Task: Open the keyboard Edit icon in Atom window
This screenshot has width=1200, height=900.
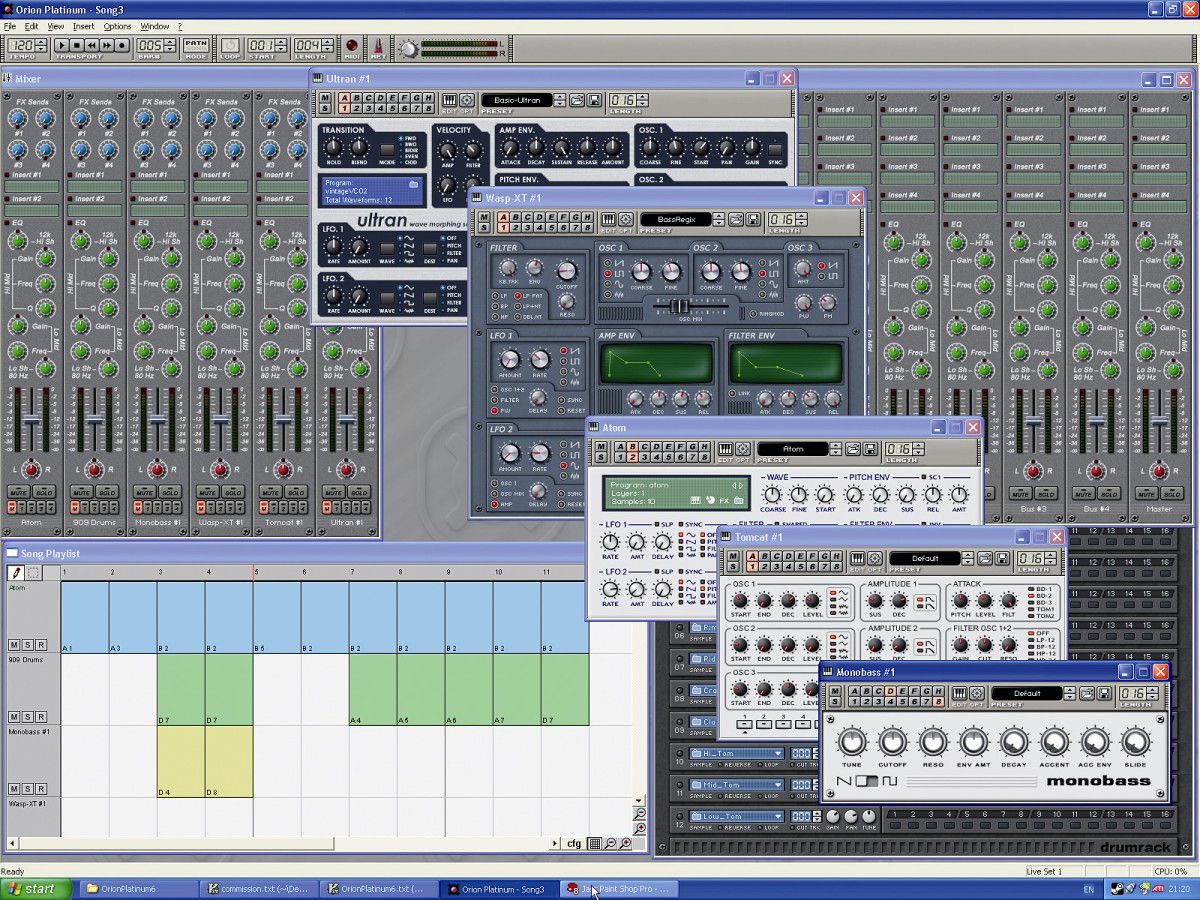Action: (x=726, y=449)
